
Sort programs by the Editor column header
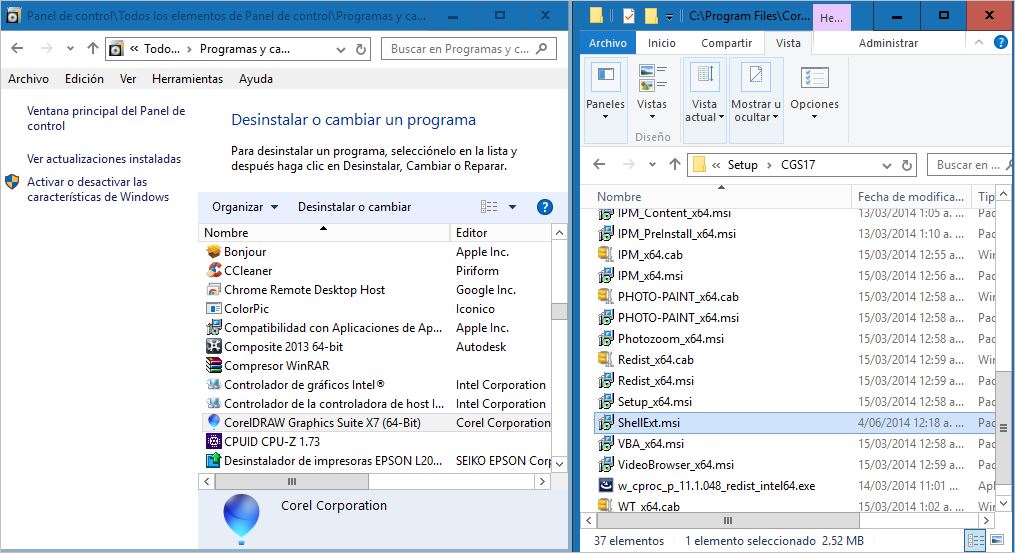[x=500, y=232]
